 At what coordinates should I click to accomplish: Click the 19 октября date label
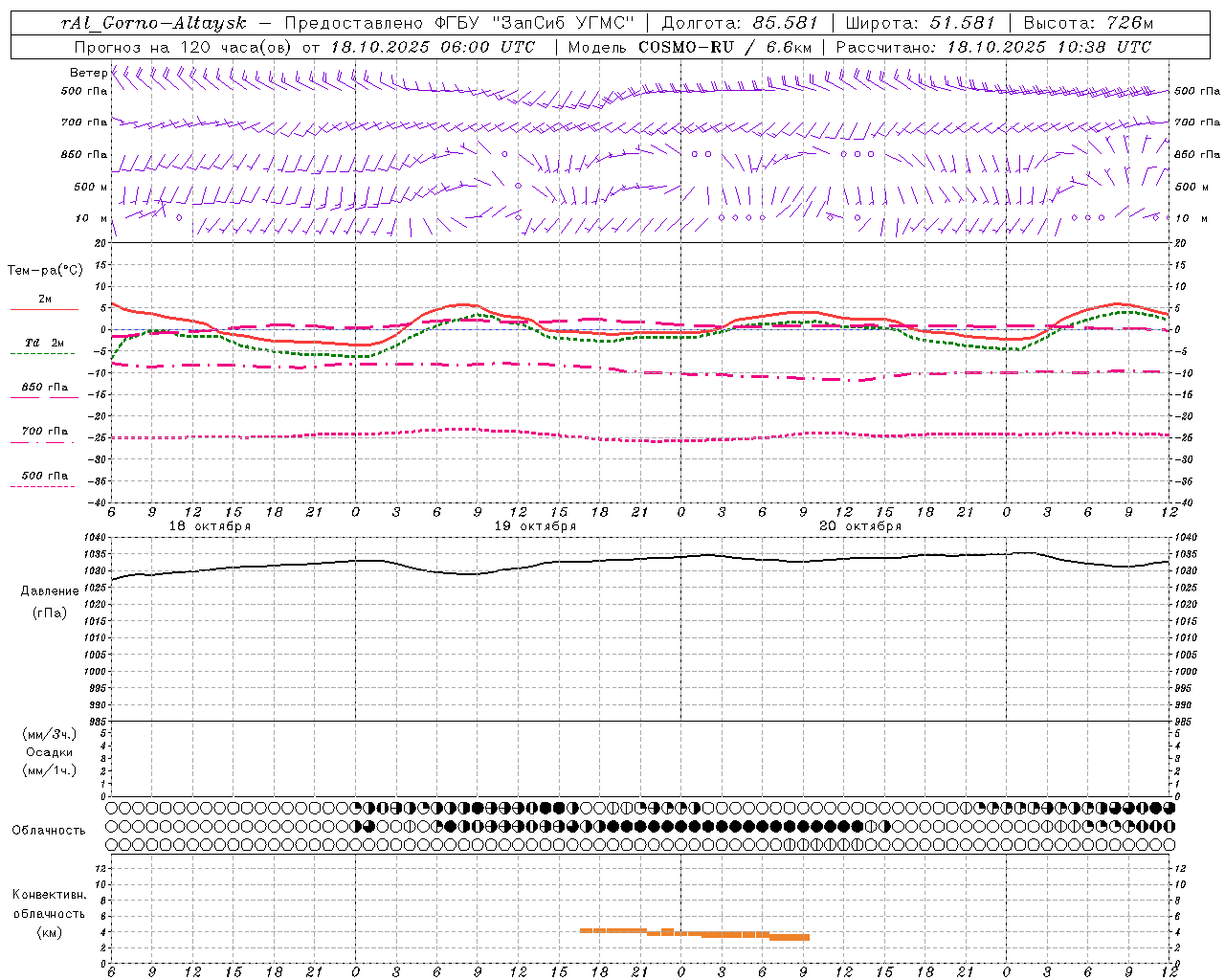[535, 525]
